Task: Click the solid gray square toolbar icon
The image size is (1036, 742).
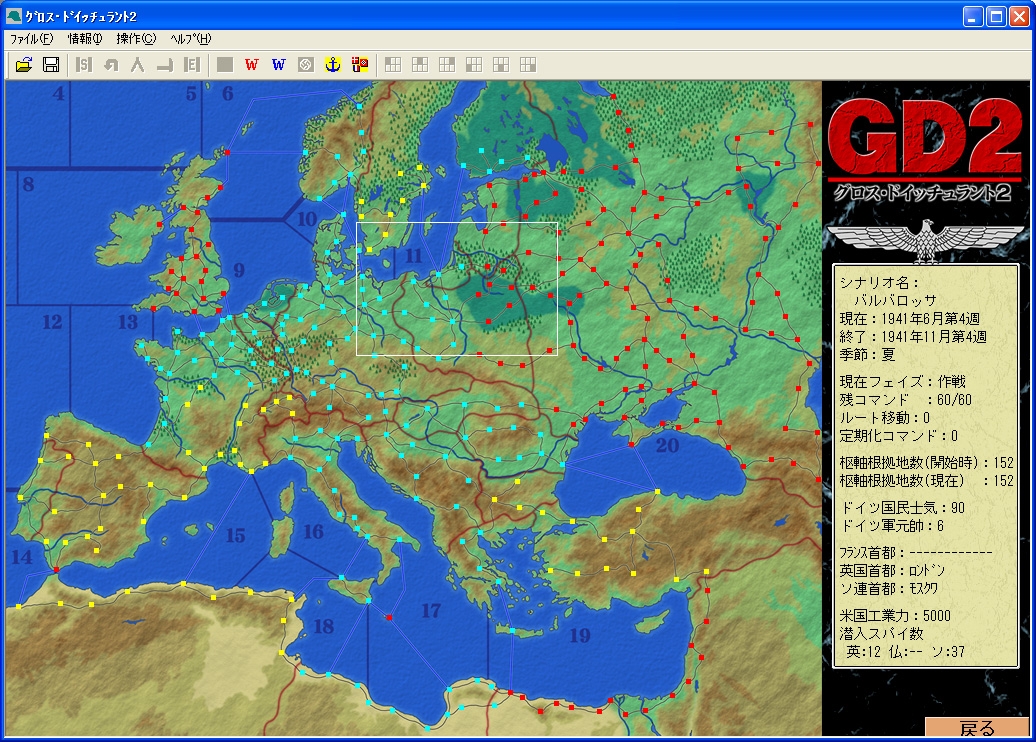Action: [225, 65]
